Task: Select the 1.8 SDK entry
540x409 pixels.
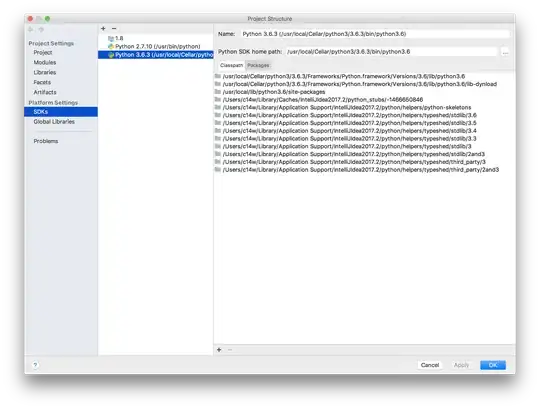Action: [x=156, y=38]
